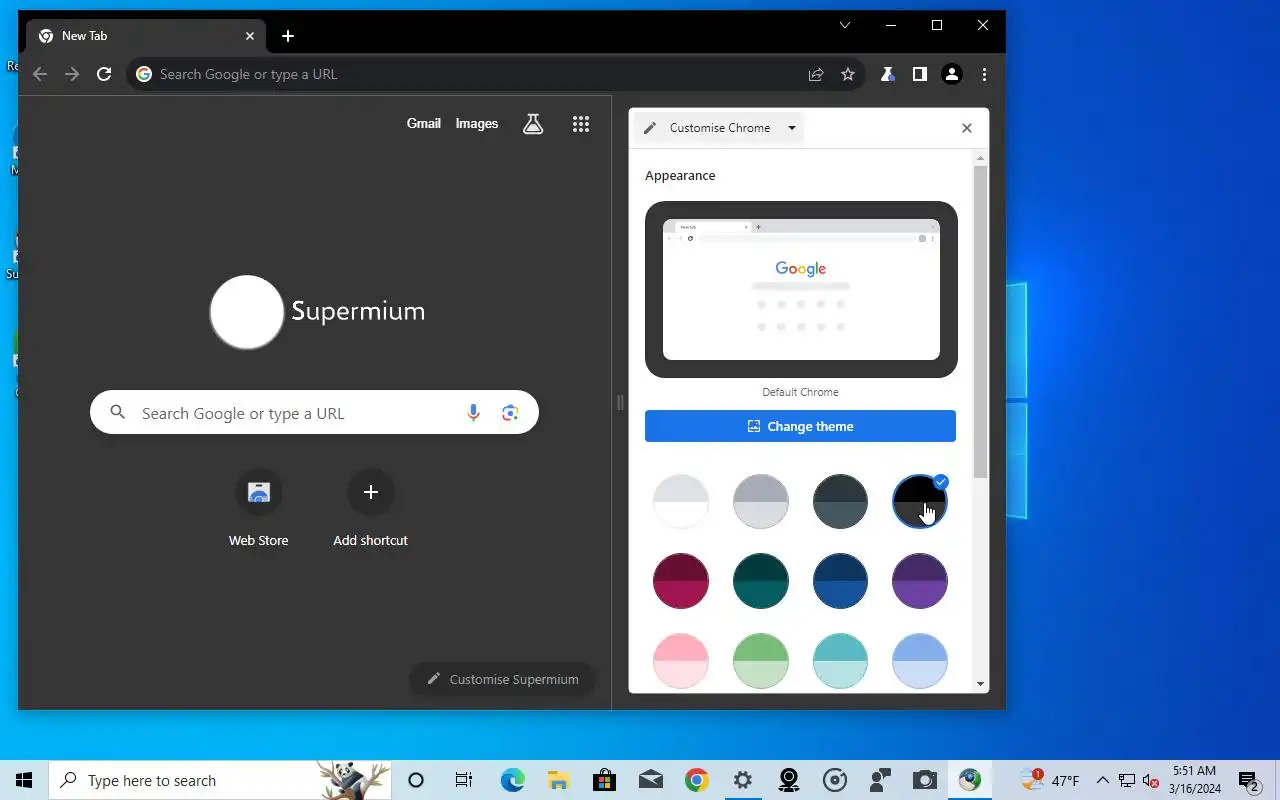The height and width of the screenshot is (800, 1280).
Task: Bookmark this tab with the star icon
Action: pos(848,74)
